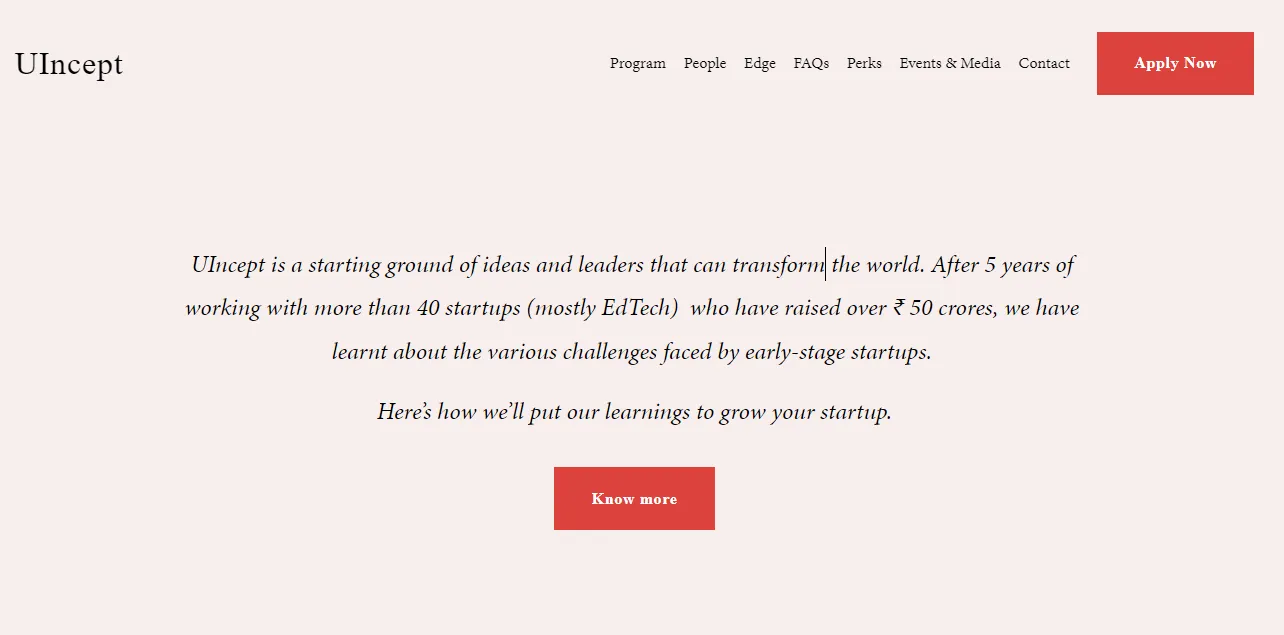1284x635 pixels.
Task: Click the UIncept logo
Action: click(x=69, y=64)
